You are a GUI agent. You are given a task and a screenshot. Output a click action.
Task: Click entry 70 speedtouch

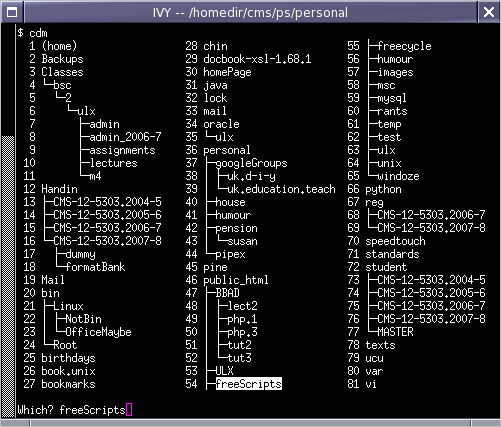(x=395, y=241)
